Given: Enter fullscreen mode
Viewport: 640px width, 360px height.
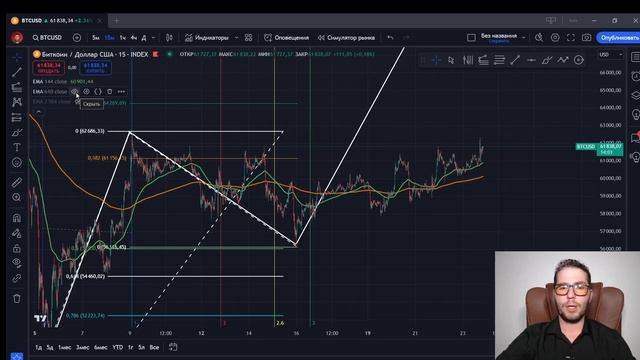Looking at the screenshot, I should pos(571,38).
